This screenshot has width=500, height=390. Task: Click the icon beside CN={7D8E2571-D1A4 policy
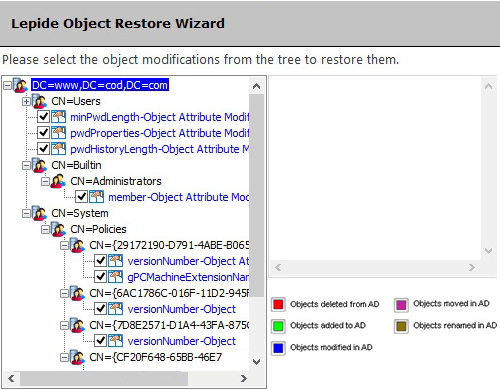[77, 325]
